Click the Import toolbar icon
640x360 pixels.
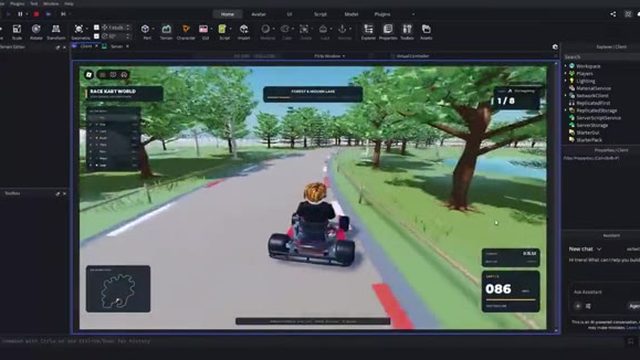[244, 32]
